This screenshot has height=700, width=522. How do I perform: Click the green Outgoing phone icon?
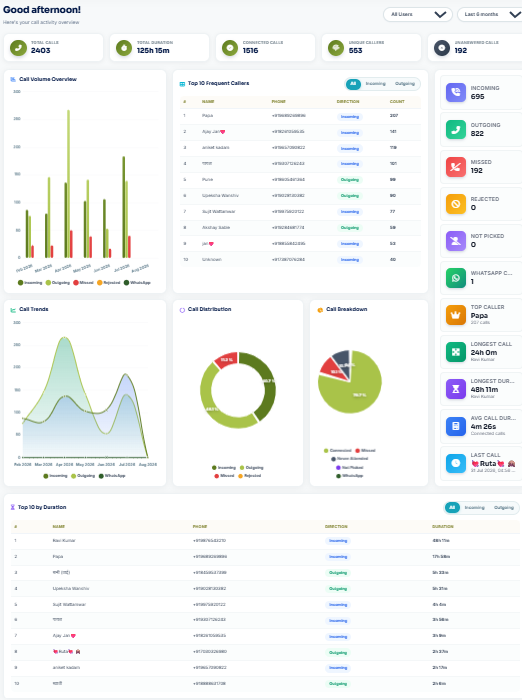point(455,129)
